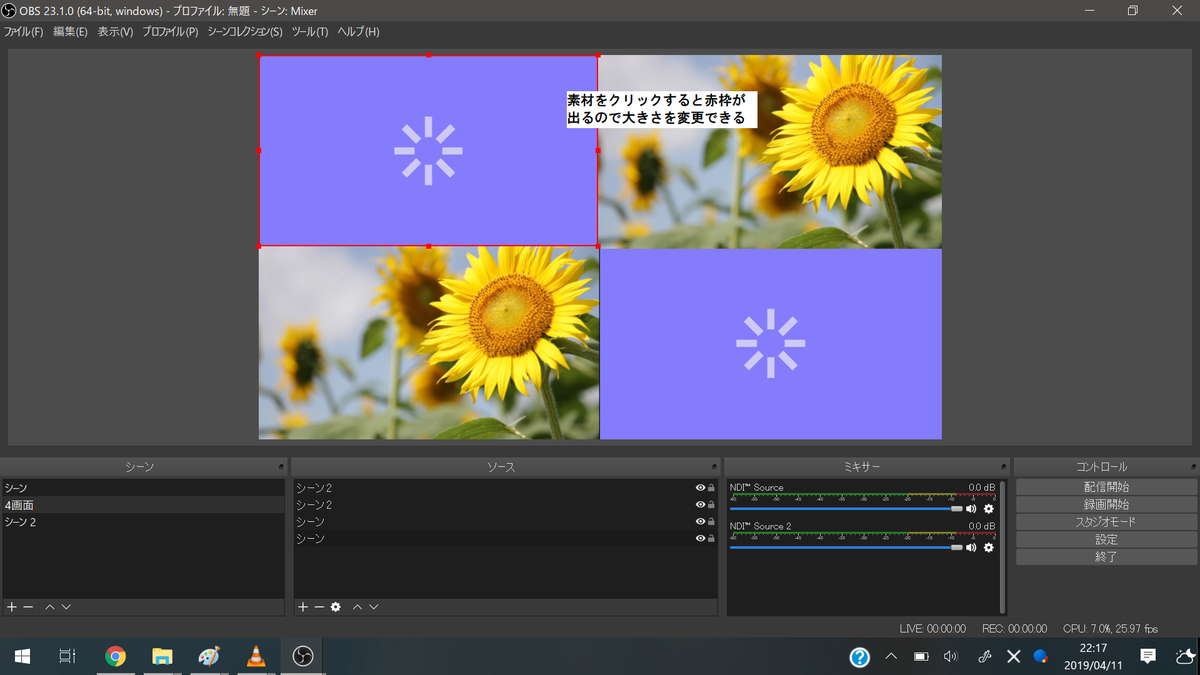Viewport: 1200px width, 675px height.
Task: Add a new scene with plus icon in シーン panel
Action: pyautogui.click(x=12, y=607)
